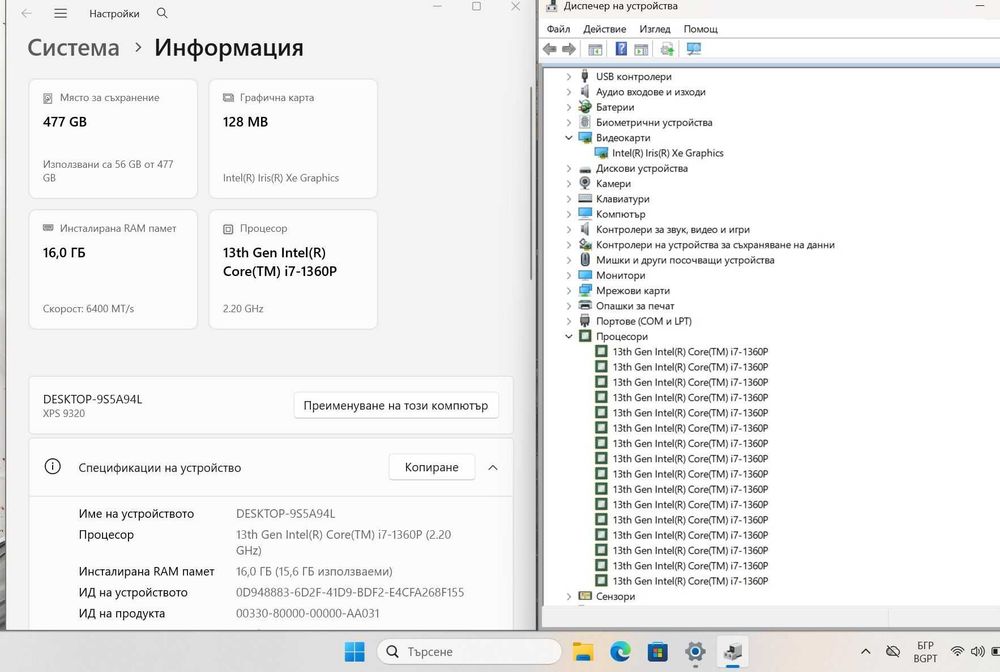Select Контролери на устройства за съхраняване на данни
This screenshot has height=672, width=1000.
point(715,245)
